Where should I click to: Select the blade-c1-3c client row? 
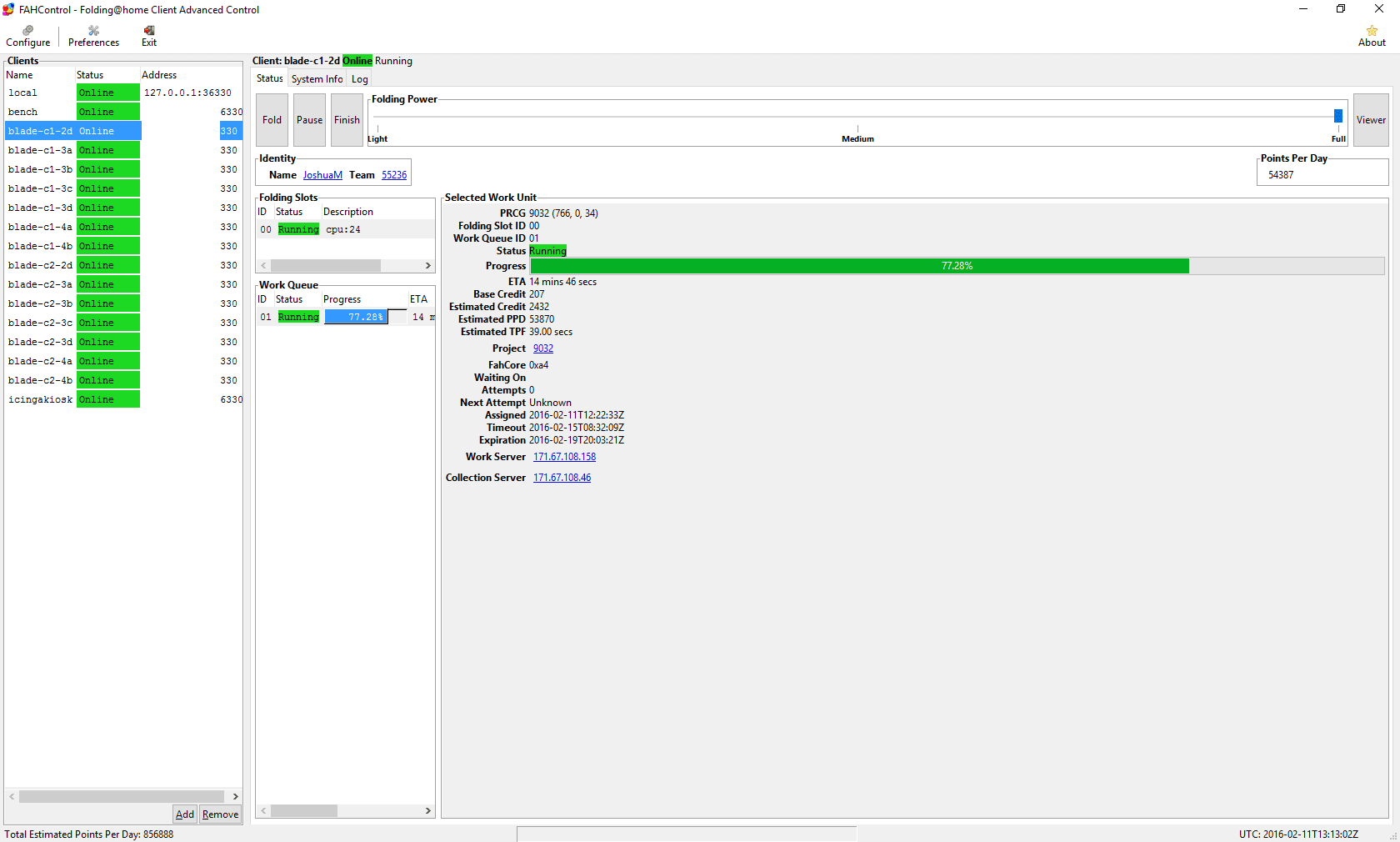[x=123, y=188]
